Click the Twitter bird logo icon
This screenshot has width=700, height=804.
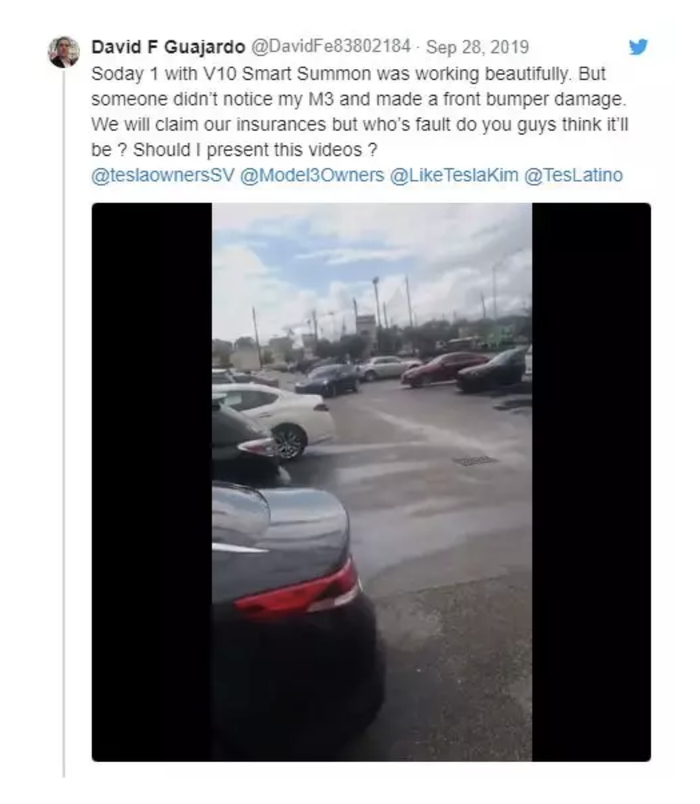click(x=638, y=47)
